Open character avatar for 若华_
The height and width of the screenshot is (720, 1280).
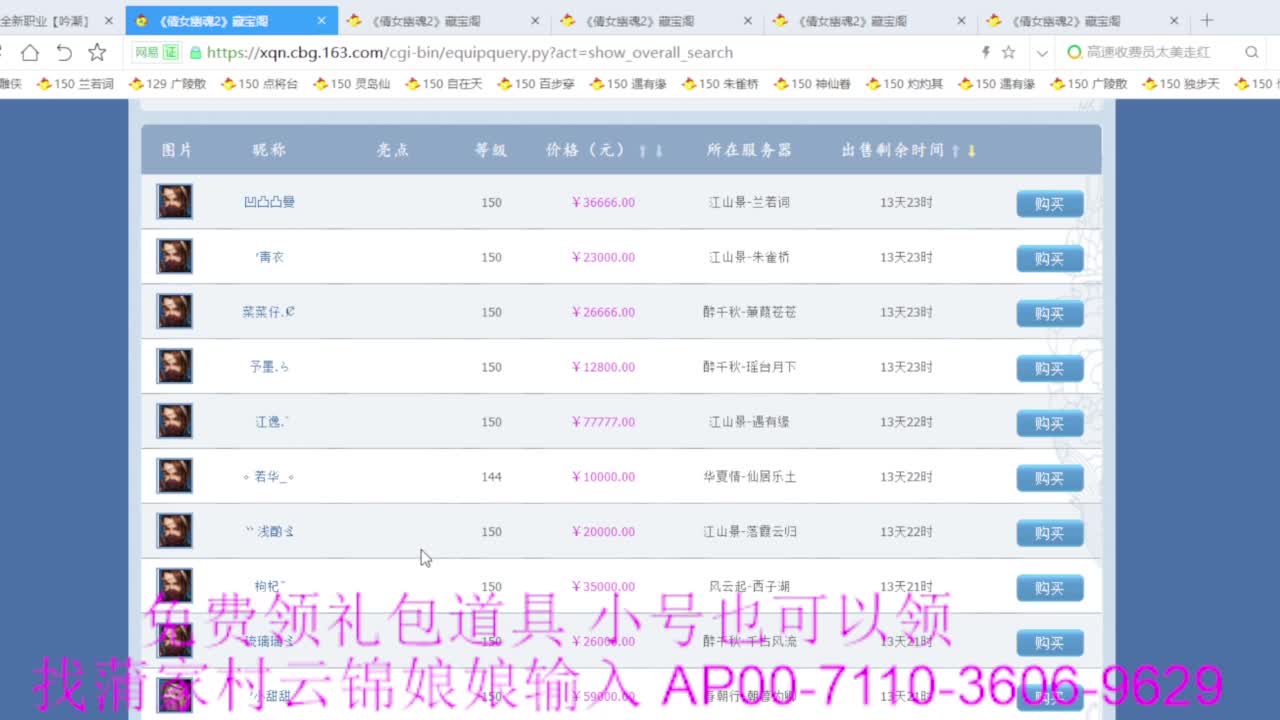174,476
